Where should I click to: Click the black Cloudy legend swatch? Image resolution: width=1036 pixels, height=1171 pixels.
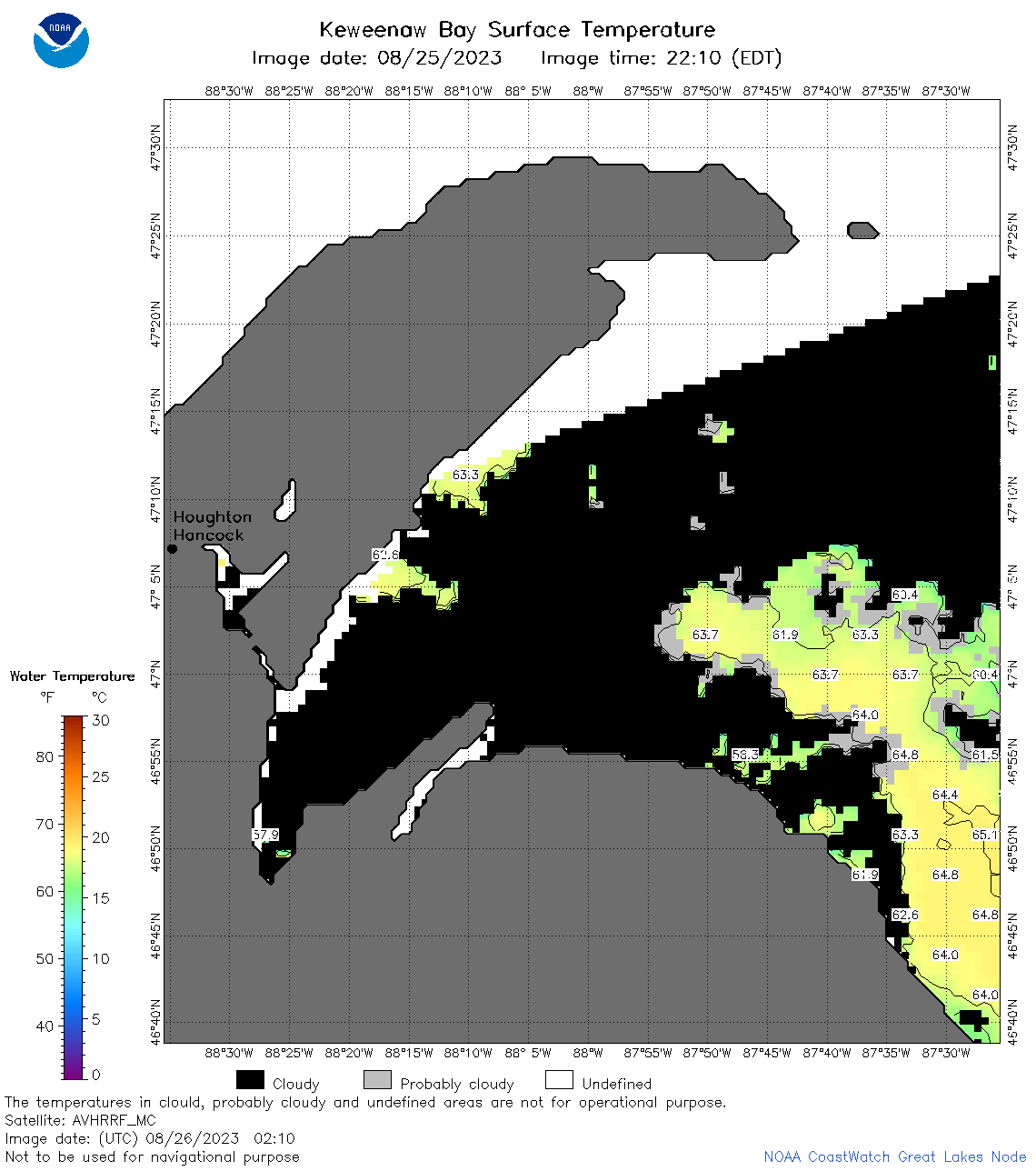tap(250, 1080)
